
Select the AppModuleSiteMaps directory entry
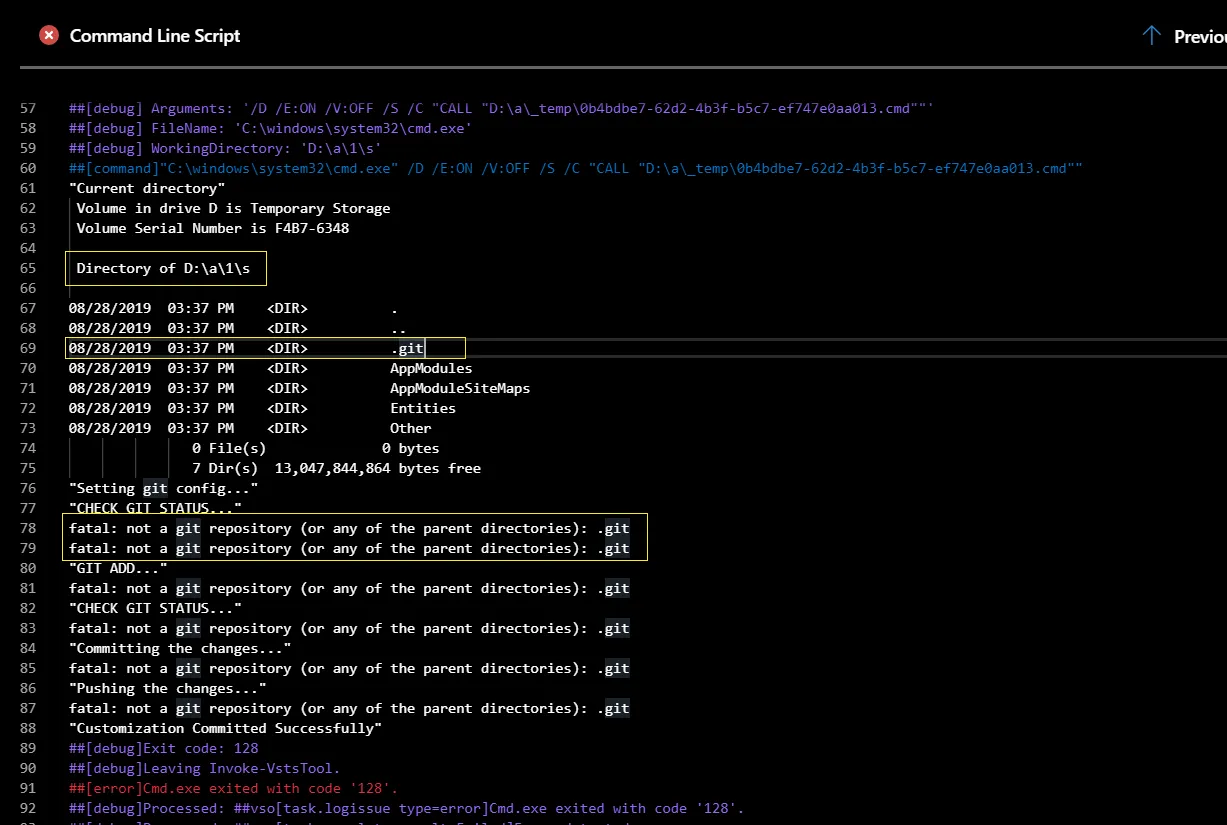(x=299, y=388)
